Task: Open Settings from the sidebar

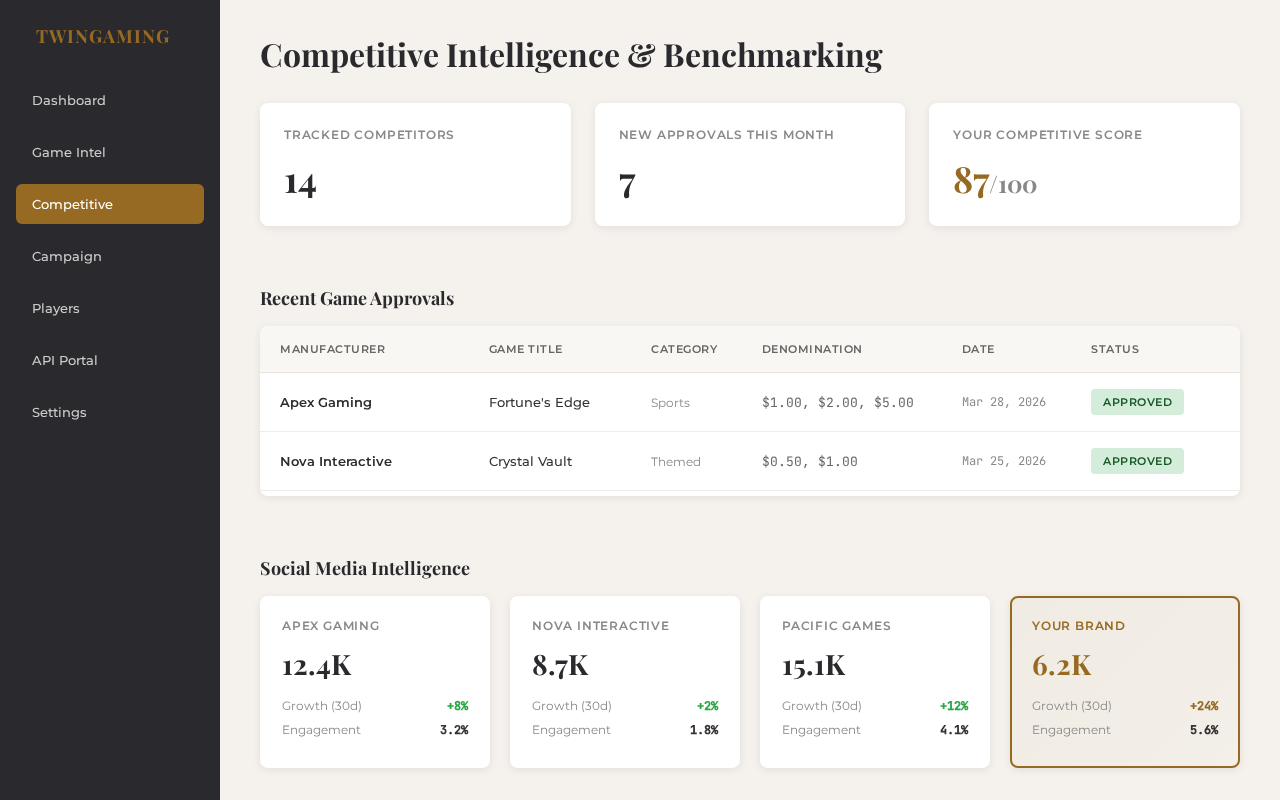Action: (59, 412)
